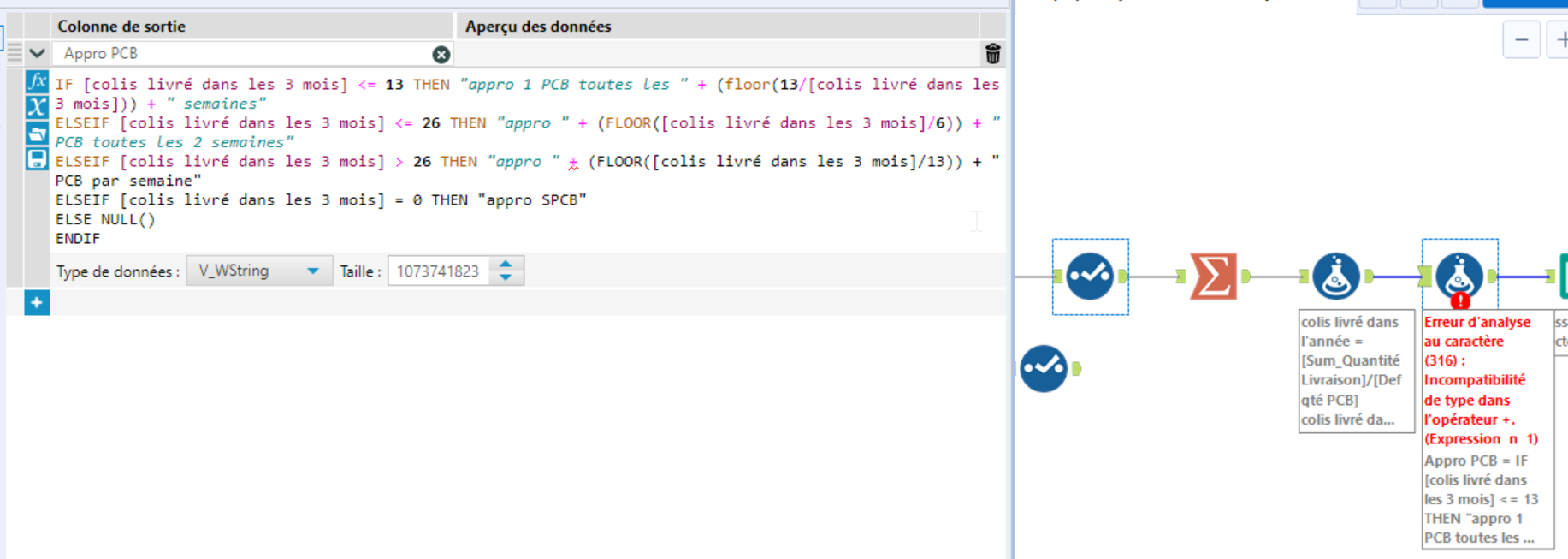Screen dimensions: 1568x559
Task: Click the Type de données label
Action: click(118, 272)
